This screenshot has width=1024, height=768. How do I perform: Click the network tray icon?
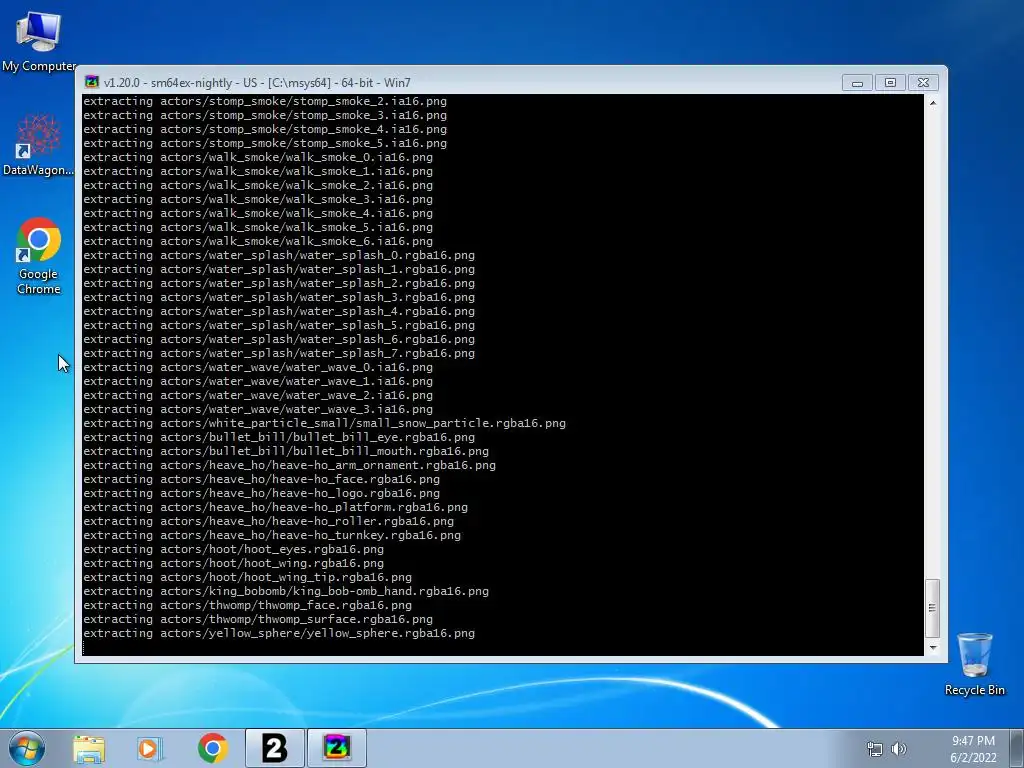point(874,749)
